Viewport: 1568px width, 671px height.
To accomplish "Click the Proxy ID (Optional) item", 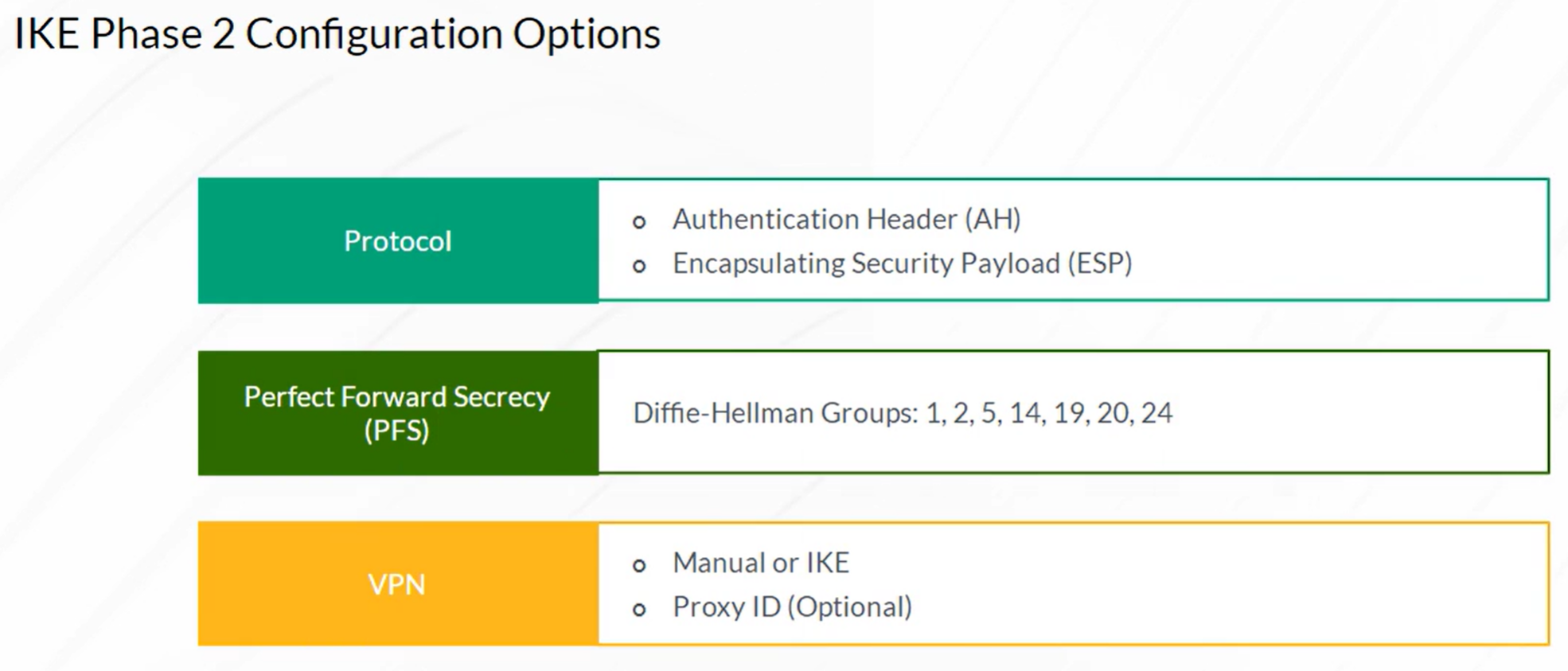I will (x=792, y=607).
